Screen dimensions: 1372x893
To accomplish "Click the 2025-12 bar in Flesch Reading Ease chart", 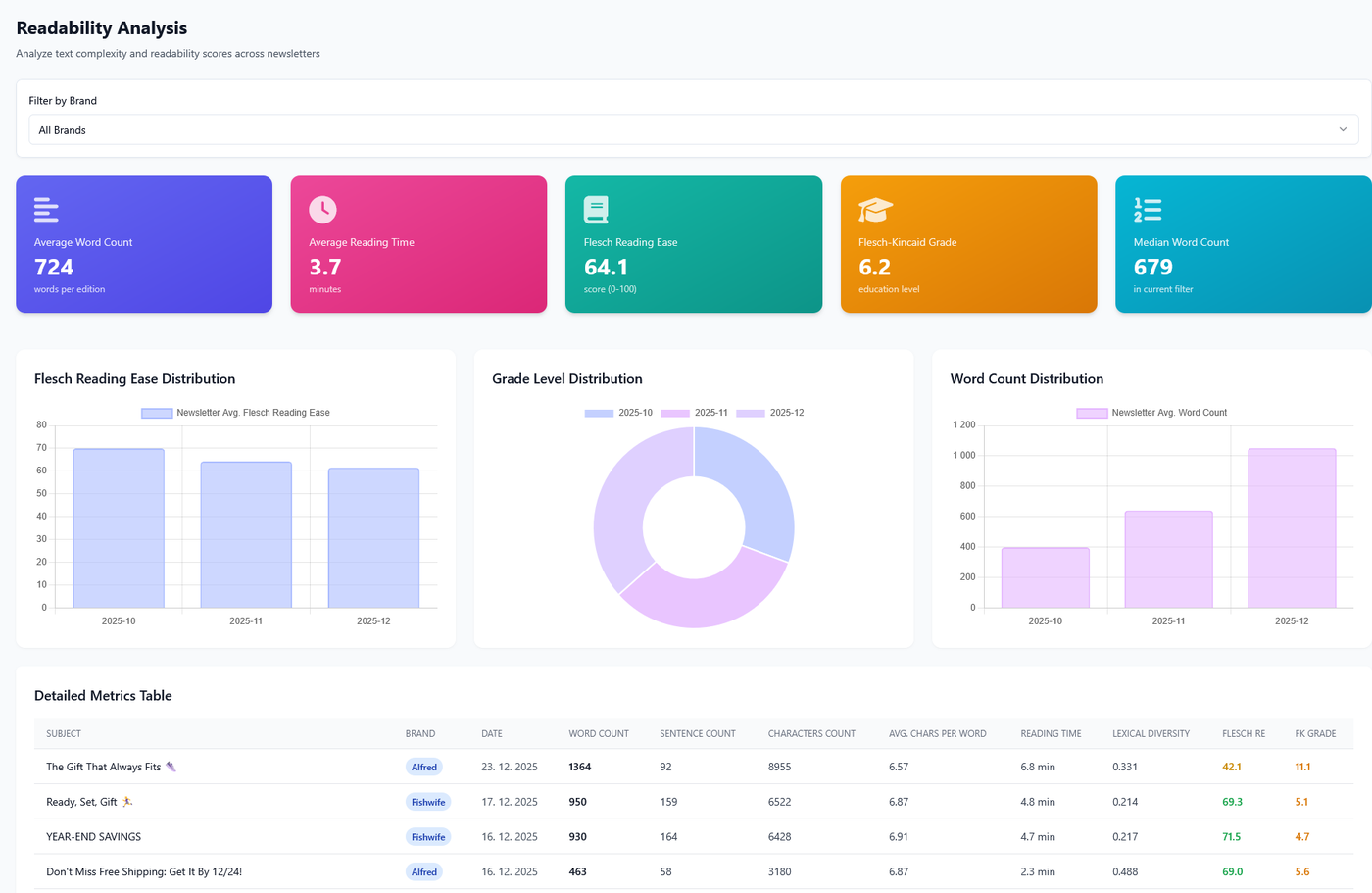I will pos(373,538).
